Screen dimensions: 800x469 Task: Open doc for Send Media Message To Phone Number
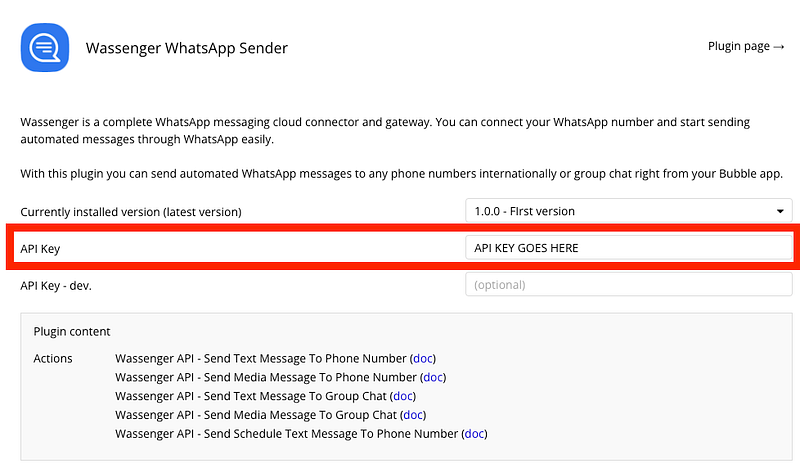pyautogui.click(x=433, y=377)
